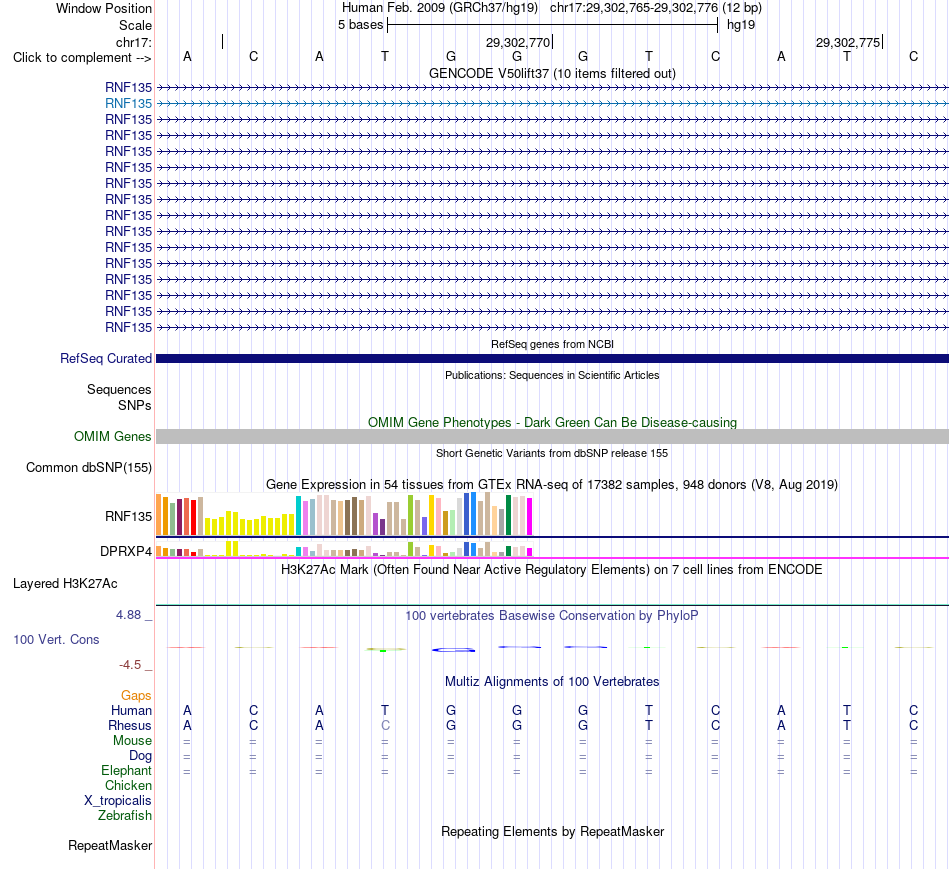Click the light blue RNF135 transcript line
This screenshot has height=869, width=950.
552,104
